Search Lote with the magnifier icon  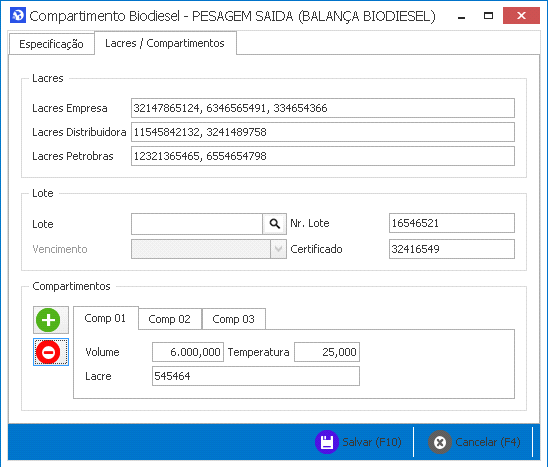274,224
